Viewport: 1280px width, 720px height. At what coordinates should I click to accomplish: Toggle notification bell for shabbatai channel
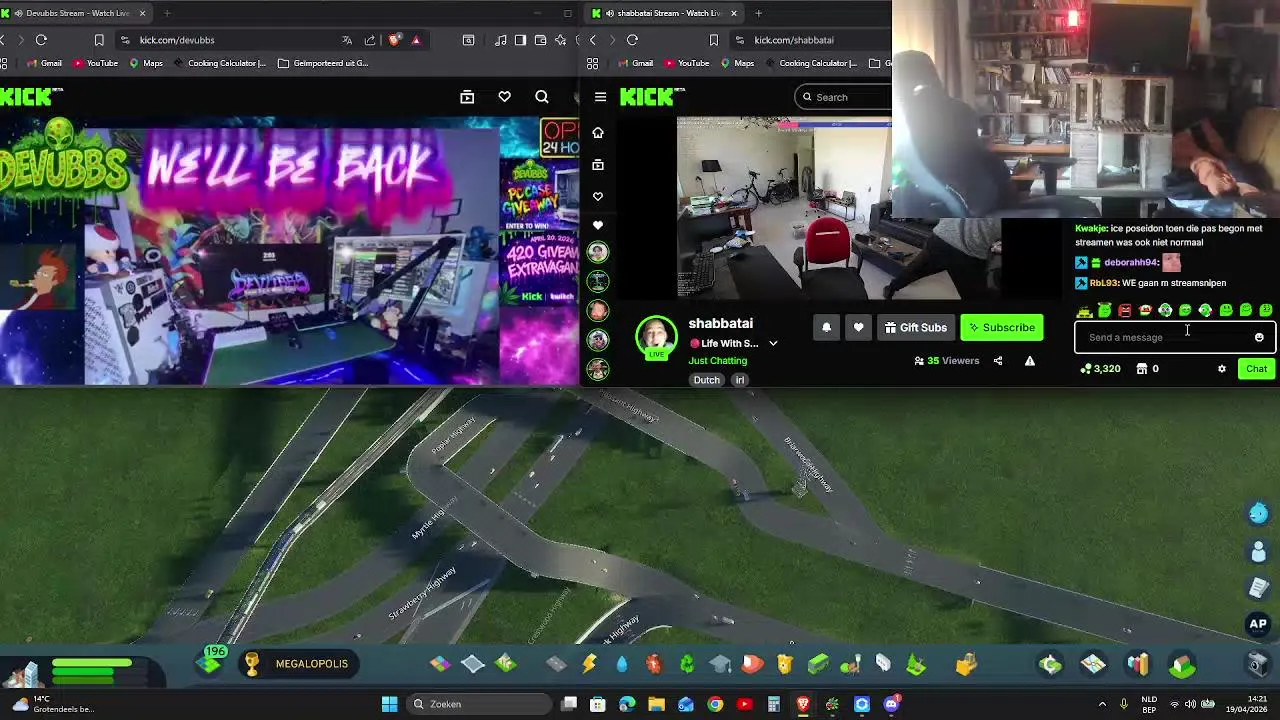[826, 328]
